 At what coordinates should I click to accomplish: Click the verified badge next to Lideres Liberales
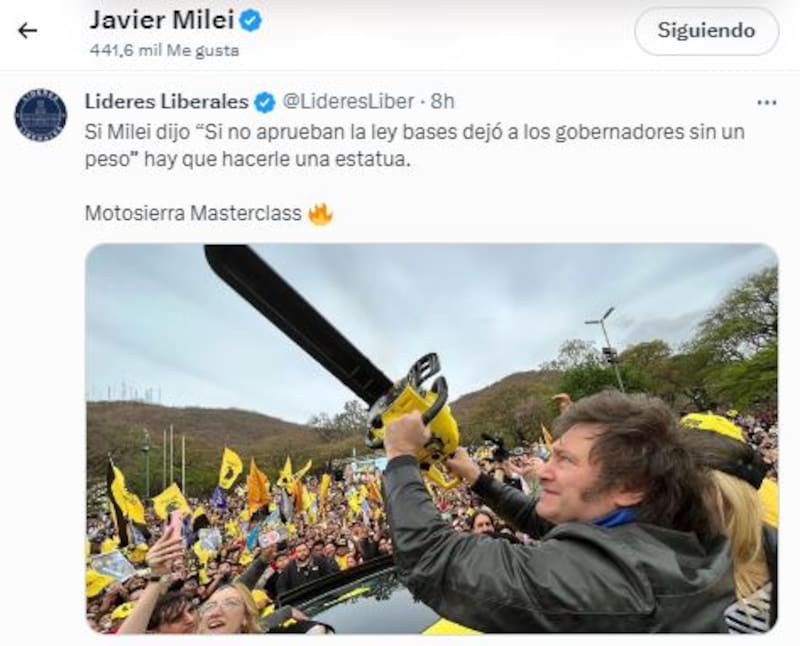coord(265,103)
